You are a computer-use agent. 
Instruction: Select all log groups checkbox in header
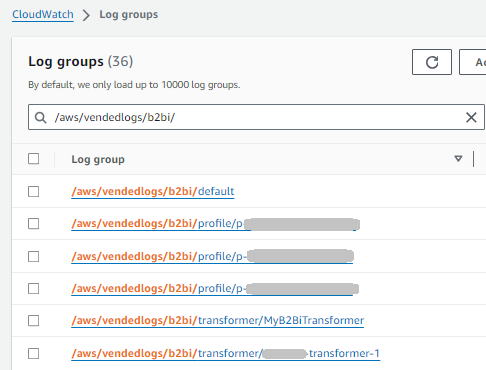33,159
